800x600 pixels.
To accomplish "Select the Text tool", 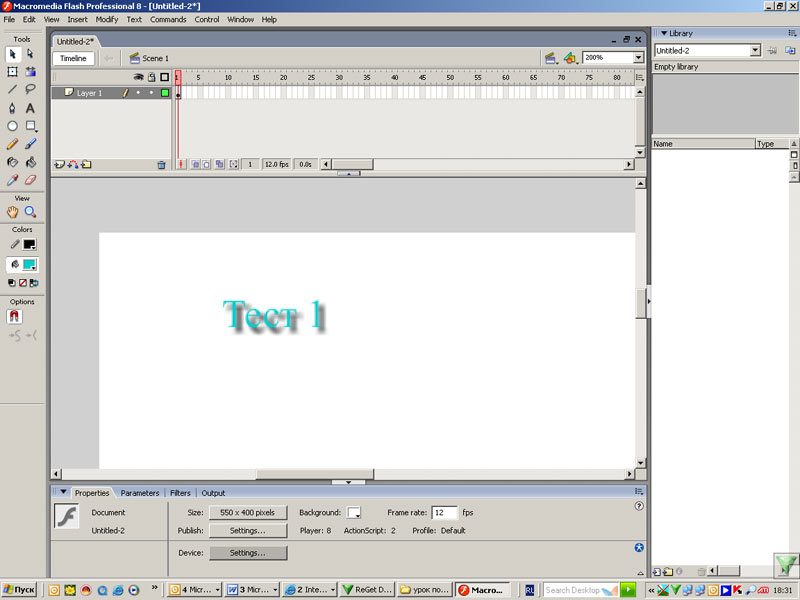I will tap(30, 108).
